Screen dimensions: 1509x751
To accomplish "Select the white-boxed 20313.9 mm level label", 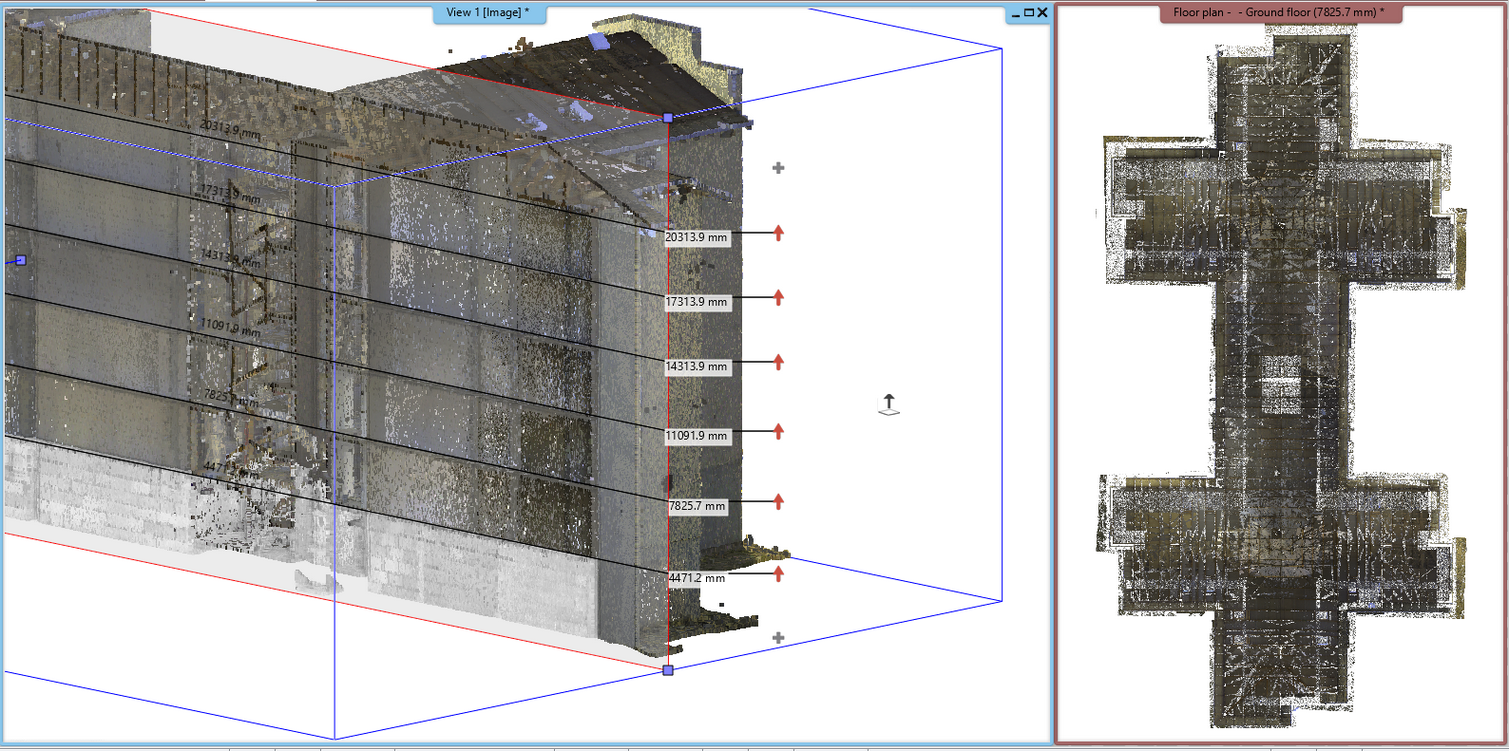I will [696, 237].
